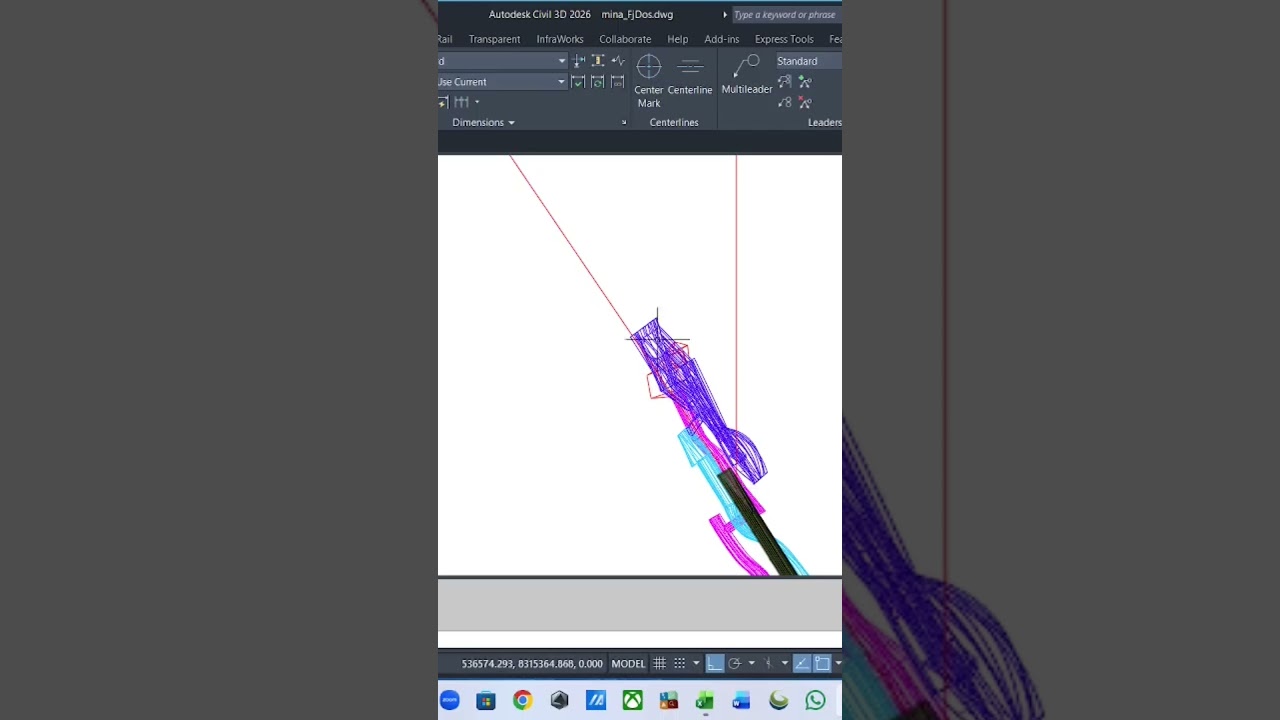Screen dimensions: 1280x720
Task: Click the dimension Inspect icon
Action: (x=578, y=82)
